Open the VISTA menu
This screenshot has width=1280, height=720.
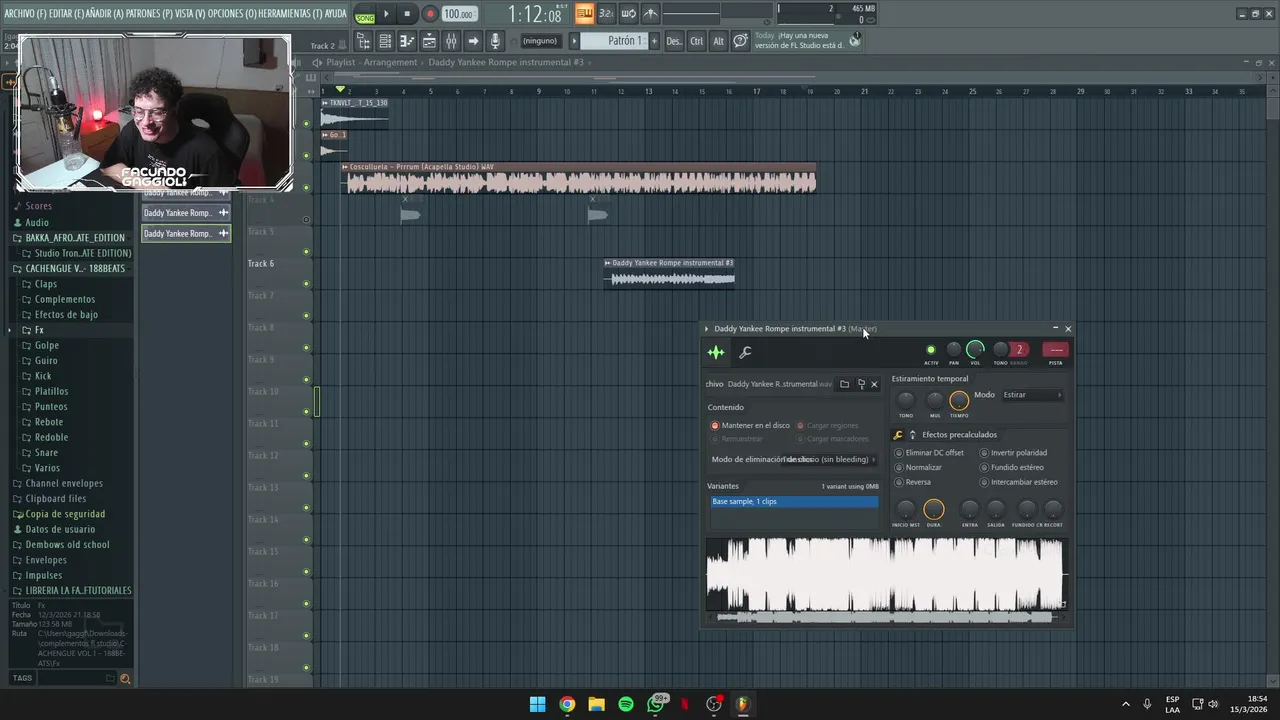tap(189, 14)
